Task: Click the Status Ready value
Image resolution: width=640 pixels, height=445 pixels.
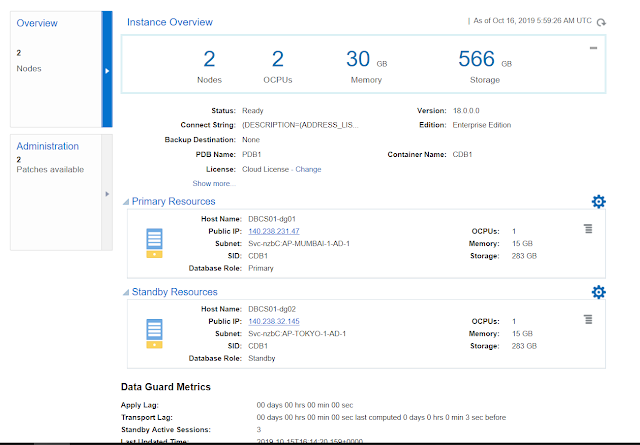Action: (253, 111)
